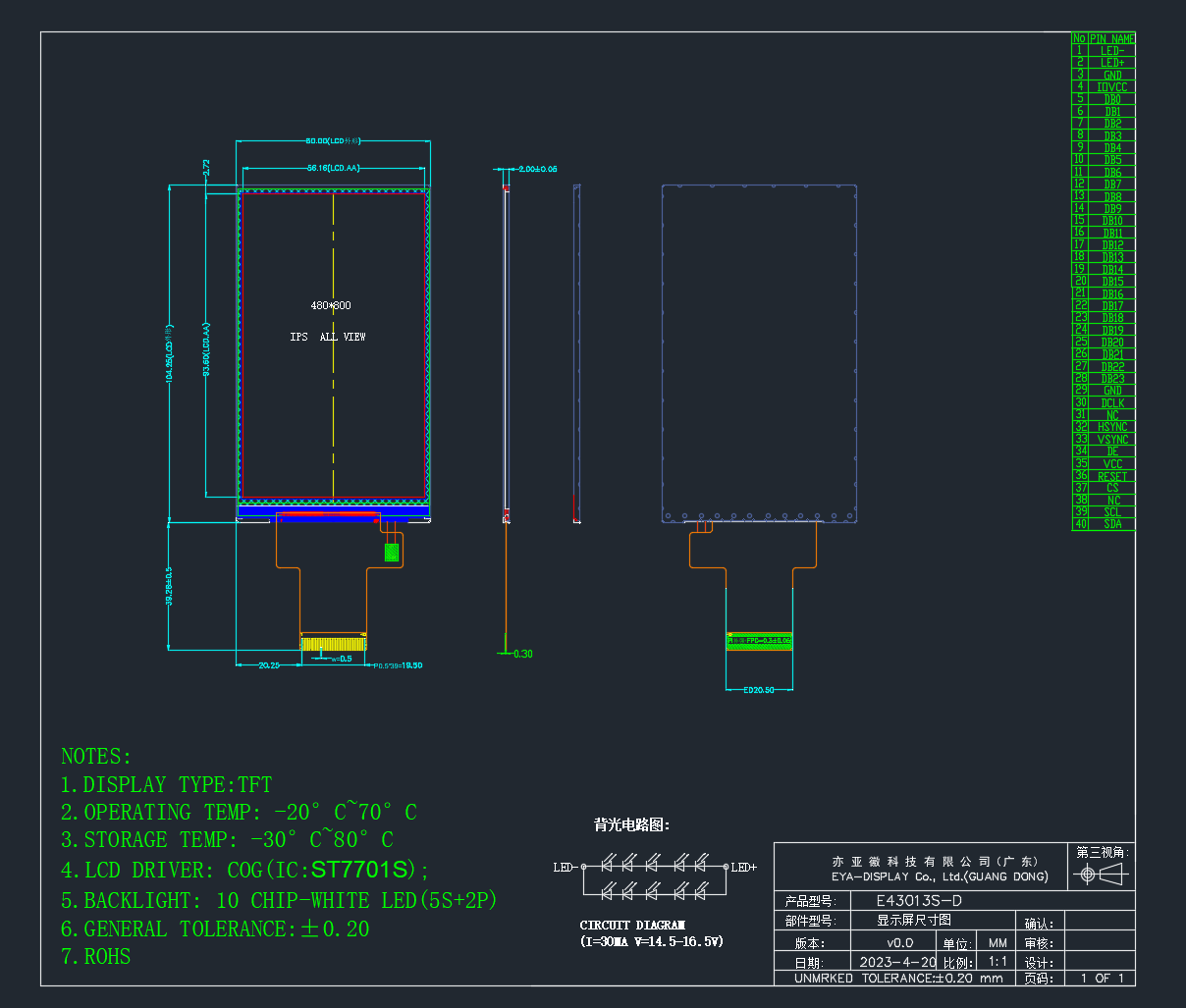The image size is (1186, 1008).
Task: Select the '背光电路图:' heading
Action: (x=632, y=824)
